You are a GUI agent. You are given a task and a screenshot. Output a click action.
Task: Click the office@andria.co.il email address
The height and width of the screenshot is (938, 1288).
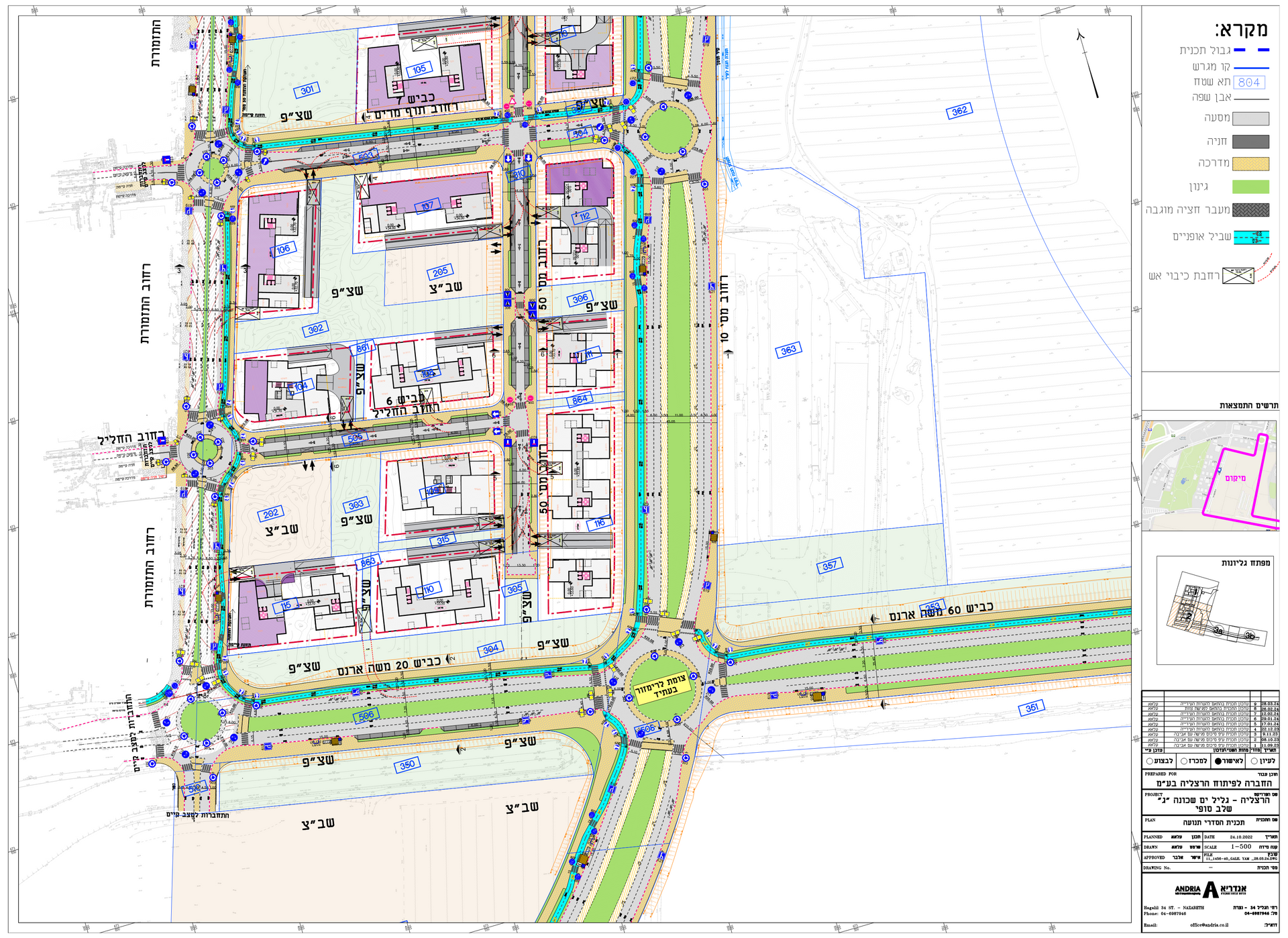coord(1209,925)
